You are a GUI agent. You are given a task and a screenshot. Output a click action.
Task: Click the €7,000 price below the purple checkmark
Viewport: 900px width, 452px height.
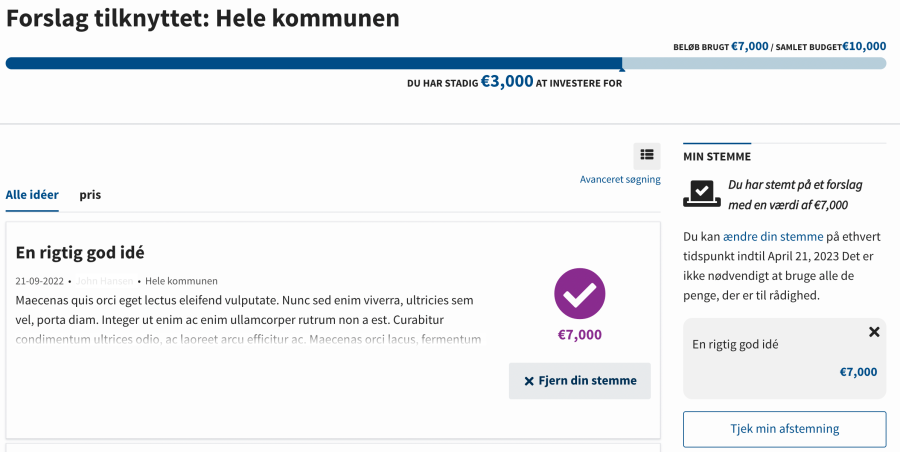tap(580, 335)
